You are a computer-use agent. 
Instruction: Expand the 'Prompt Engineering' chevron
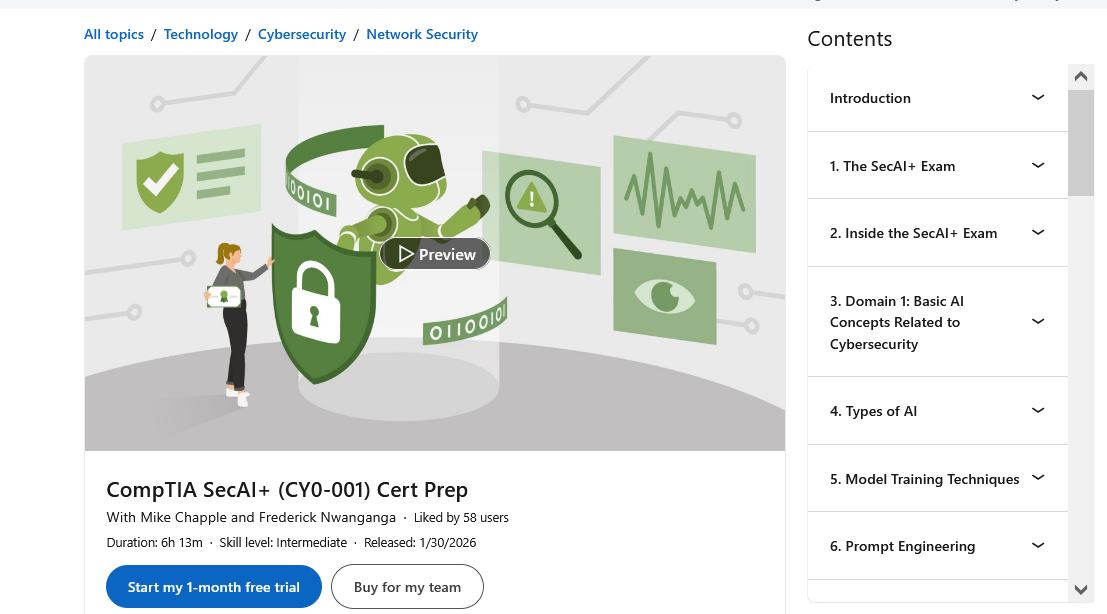point(1038,546)
